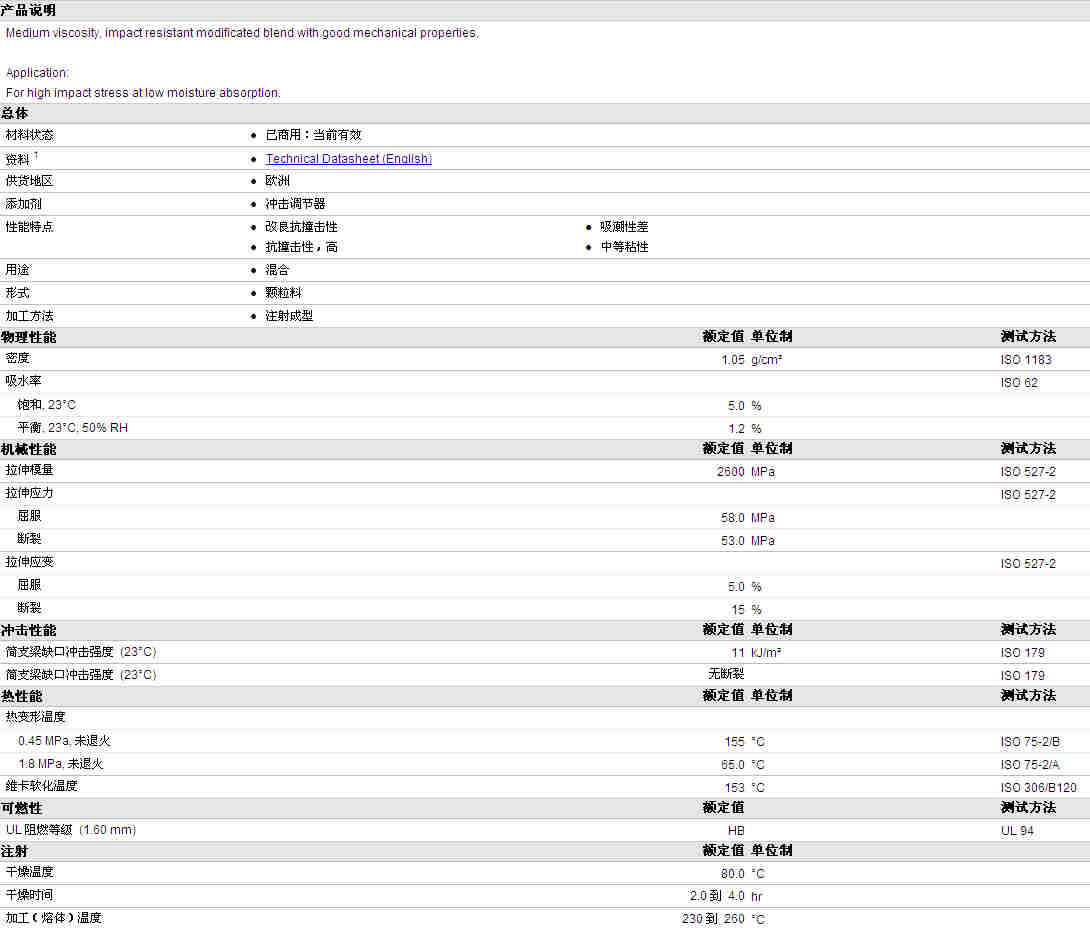
Task: Select the tensile modulus value 2600
Action: [x=731, y=471]
